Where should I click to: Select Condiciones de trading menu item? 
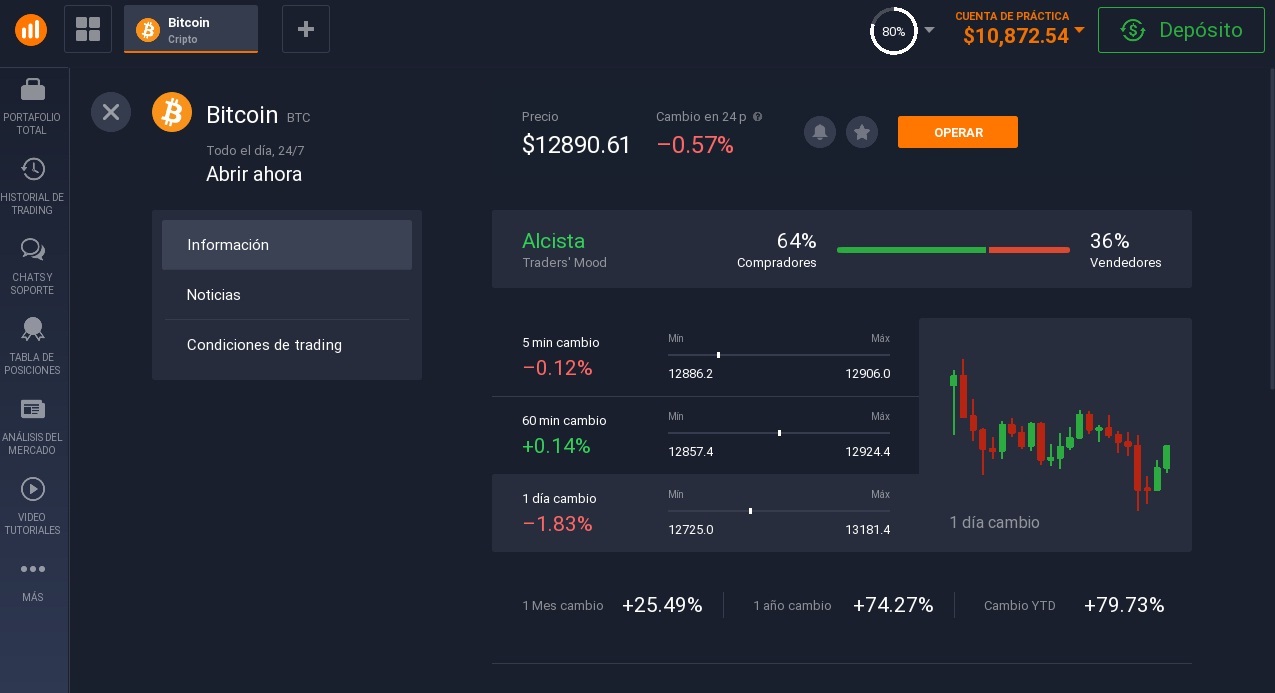click(x=287, y=345)
